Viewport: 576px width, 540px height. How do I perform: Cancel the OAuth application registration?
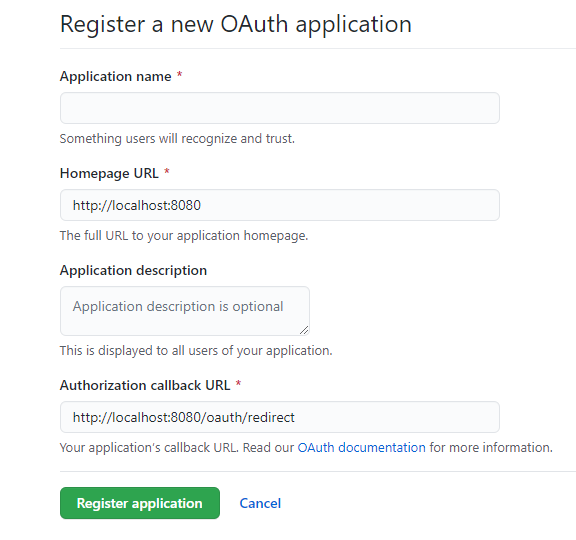point(260,503)
